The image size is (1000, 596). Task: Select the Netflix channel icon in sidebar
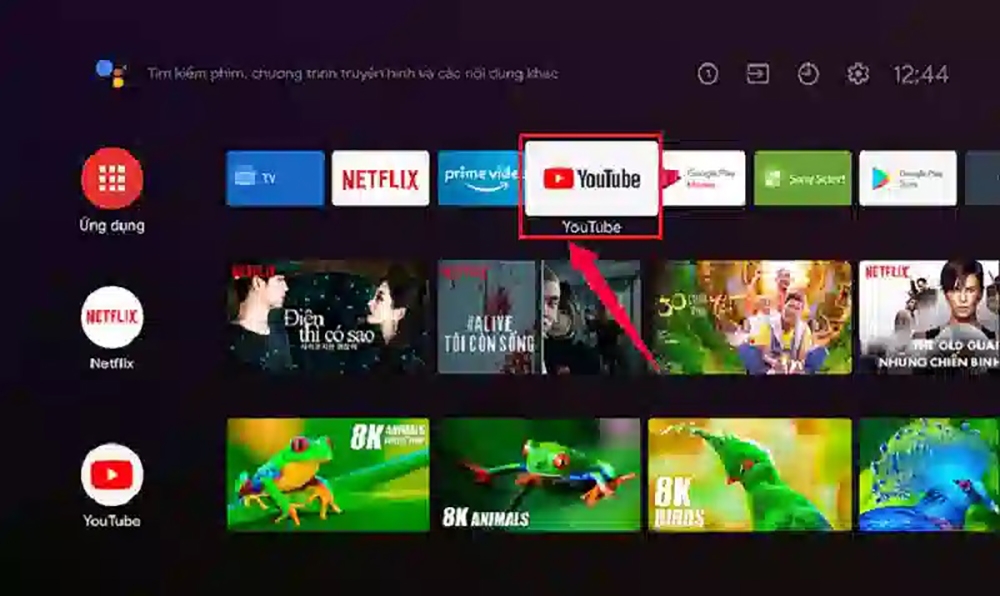pyautogui.click(x=112, y=317)
